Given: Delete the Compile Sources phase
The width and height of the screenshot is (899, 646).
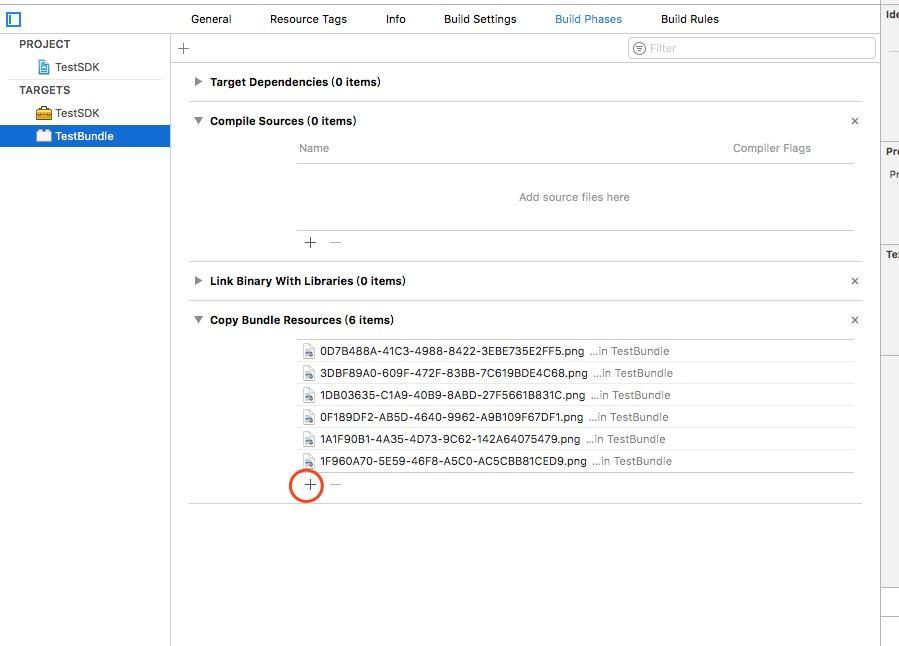Looking at the screenshot, I should [x=855, y=121].
